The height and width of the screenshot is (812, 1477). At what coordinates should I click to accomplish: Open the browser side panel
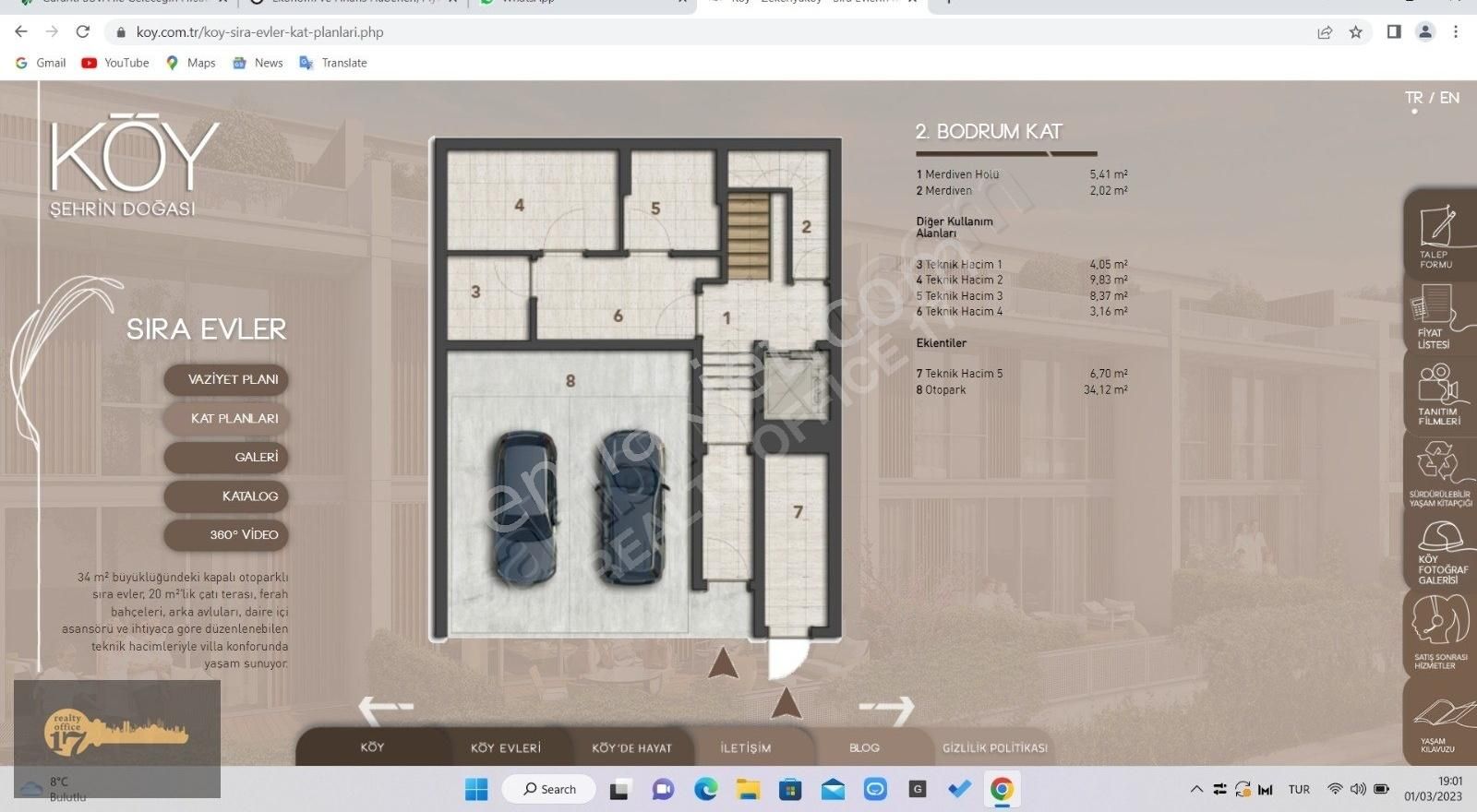pos(1394,31)
